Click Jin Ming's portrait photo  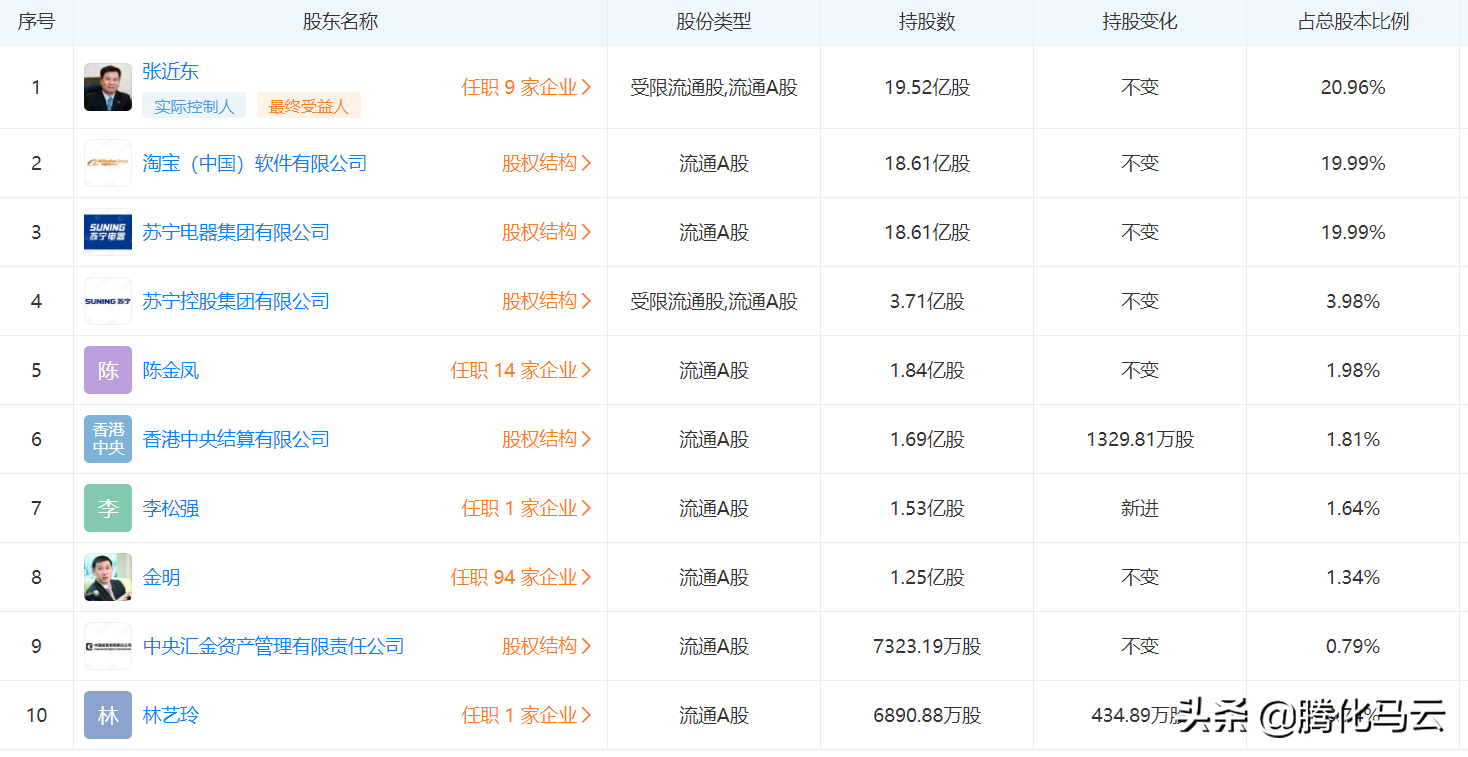coord(108,577)
